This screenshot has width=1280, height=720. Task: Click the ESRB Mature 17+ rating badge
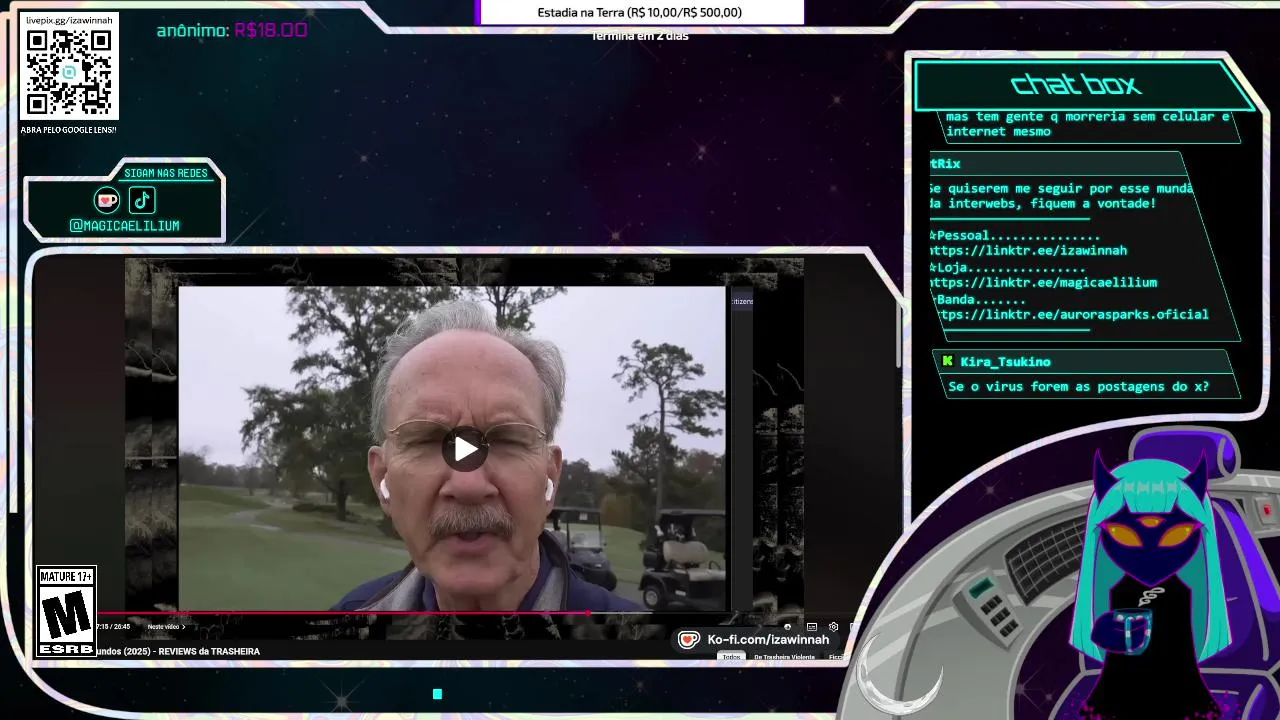point(66,612)
